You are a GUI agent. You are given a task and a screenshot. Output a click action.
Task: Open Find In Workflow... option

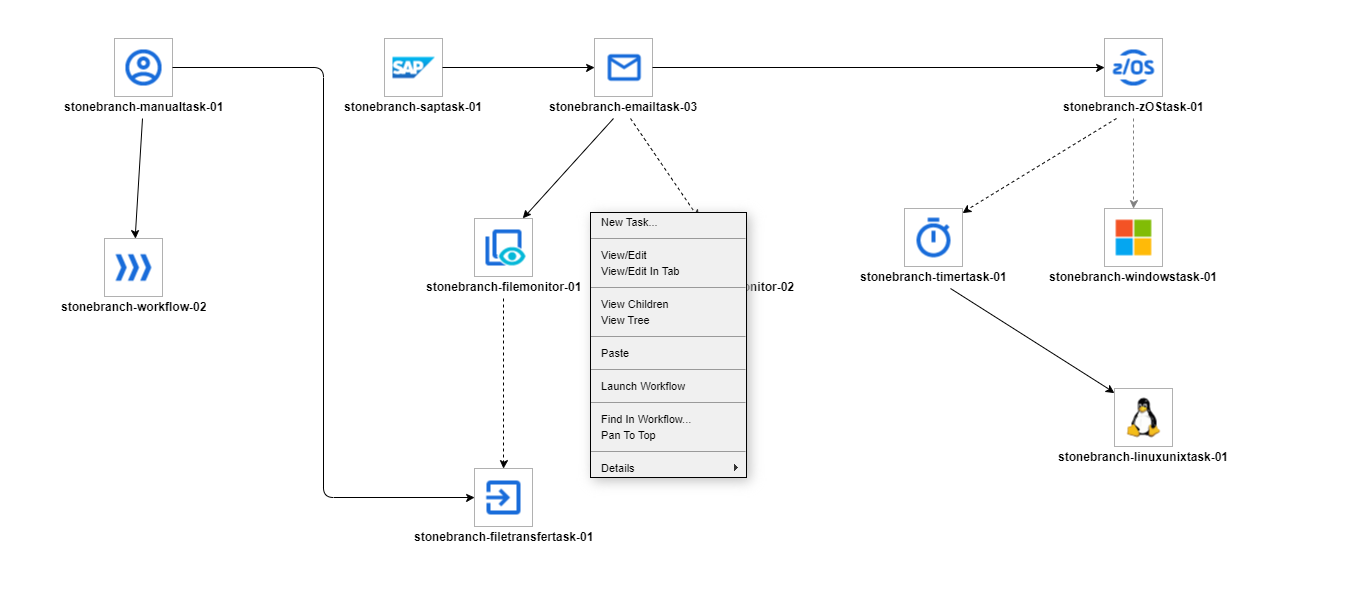645,419
